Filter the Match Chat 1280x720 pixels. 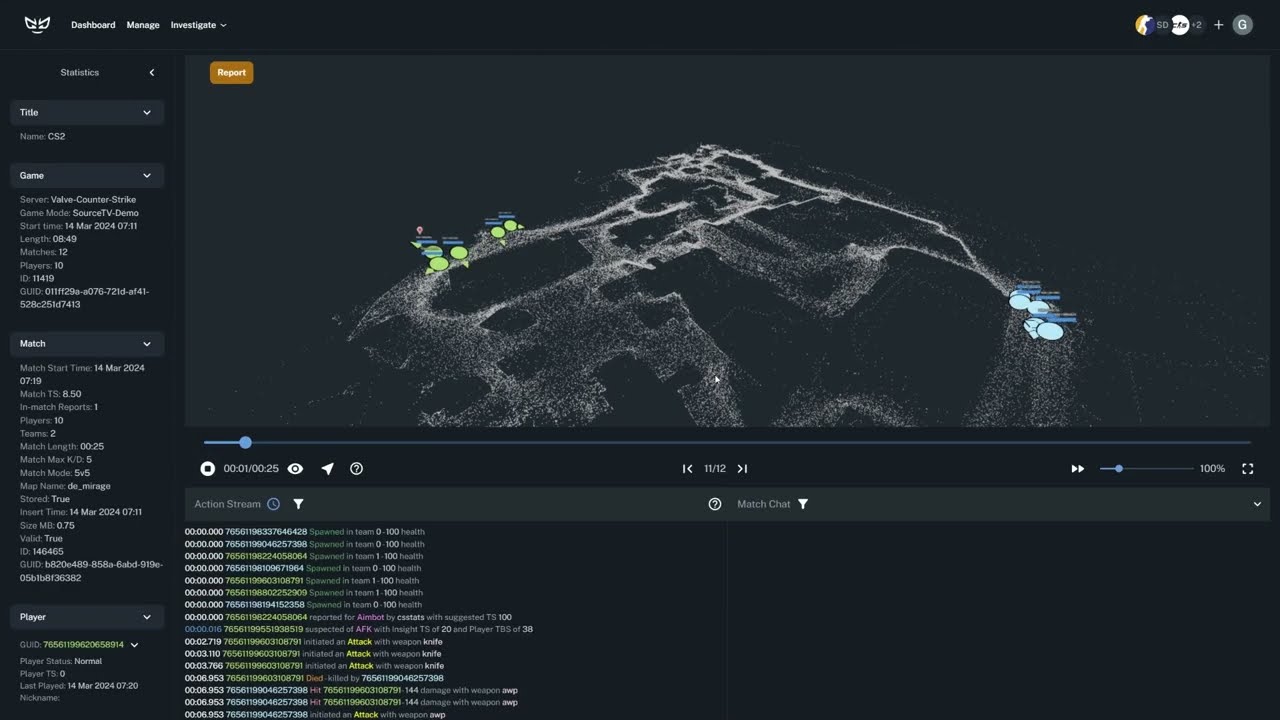point(803,504)
